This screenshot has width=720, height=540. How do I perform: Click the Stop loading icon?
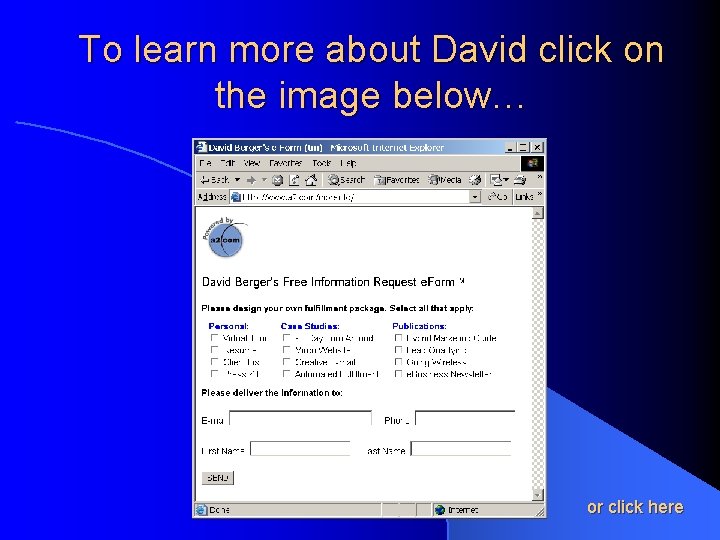[x=277, y=180]
